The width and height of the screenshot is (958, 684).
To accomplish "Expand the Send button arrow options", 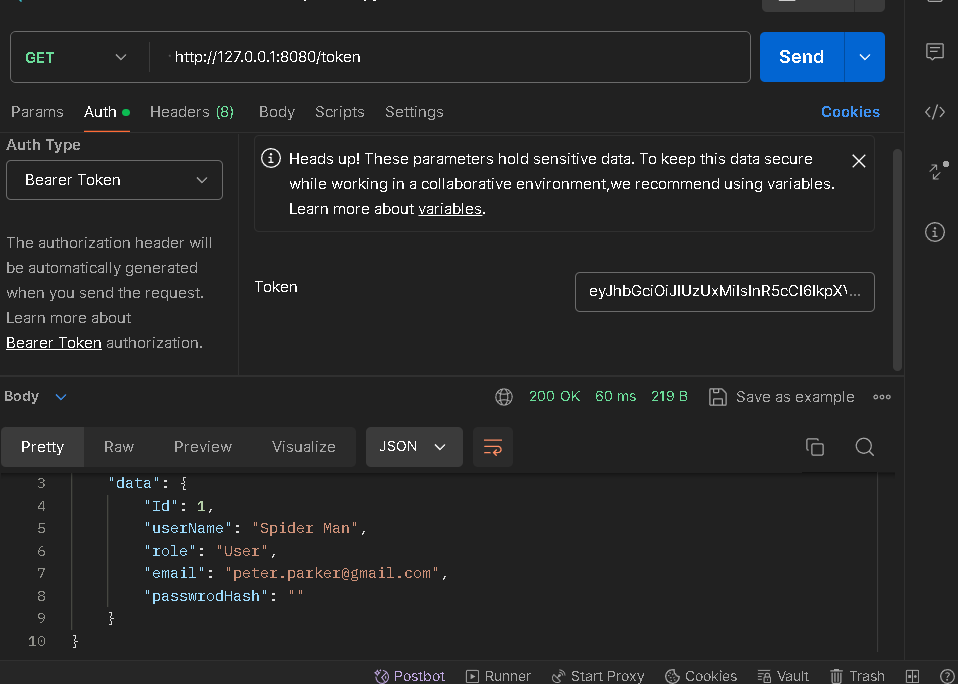I will 865,57.
